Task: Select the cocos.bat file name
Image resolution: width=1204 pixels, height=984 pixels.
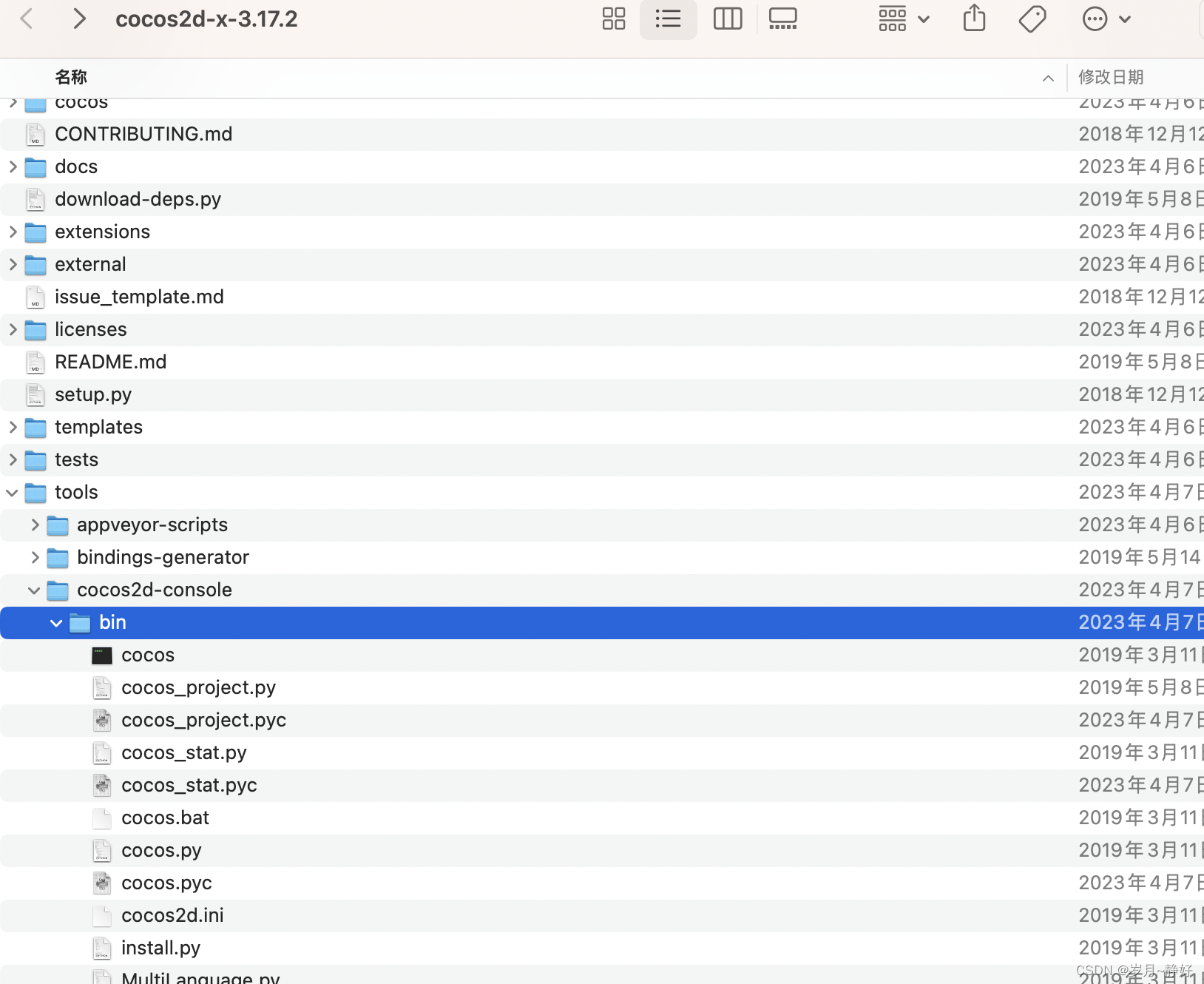Action: [x=166, y=818]
